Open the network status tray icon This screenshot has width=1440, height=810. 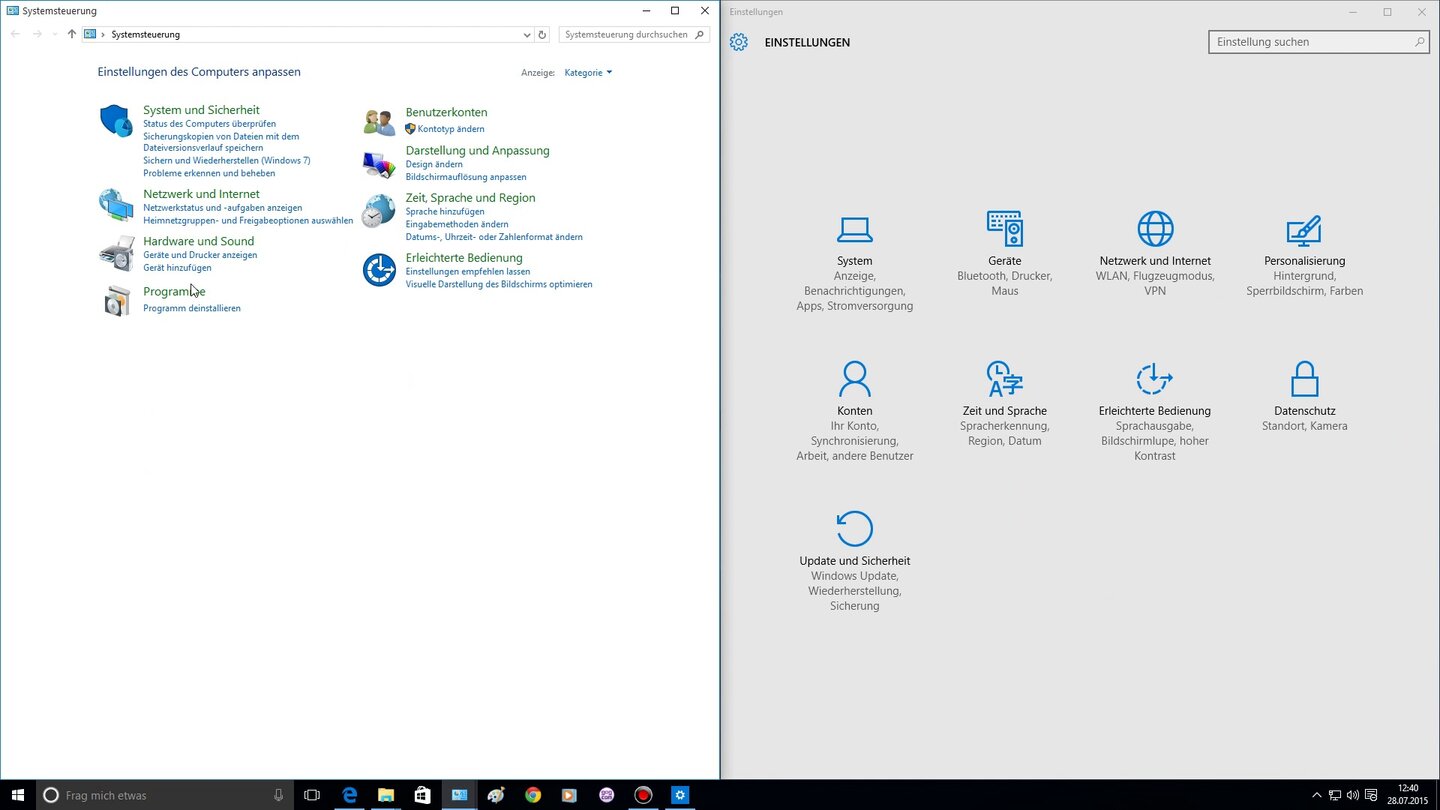[x=1335, y=795]
